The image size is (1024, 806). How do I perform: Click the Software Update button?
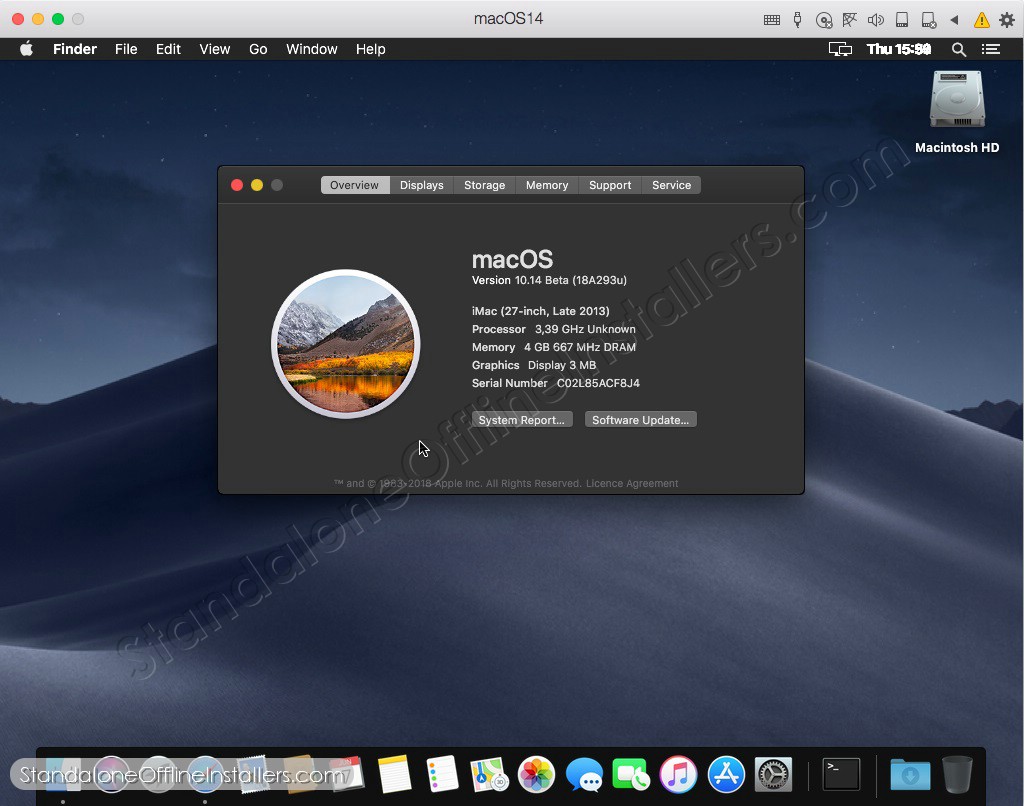tap(640, 419)
